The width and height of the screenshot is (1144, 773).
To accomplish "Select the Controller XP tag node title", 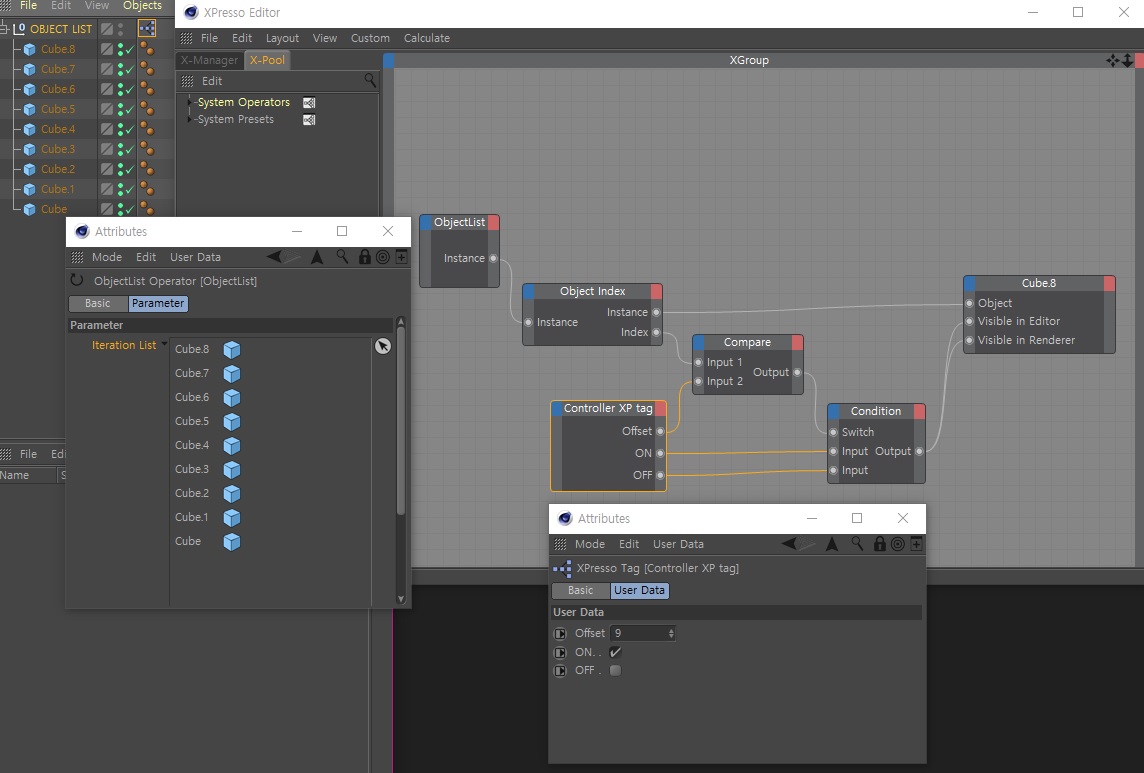I will click(608, 408).
